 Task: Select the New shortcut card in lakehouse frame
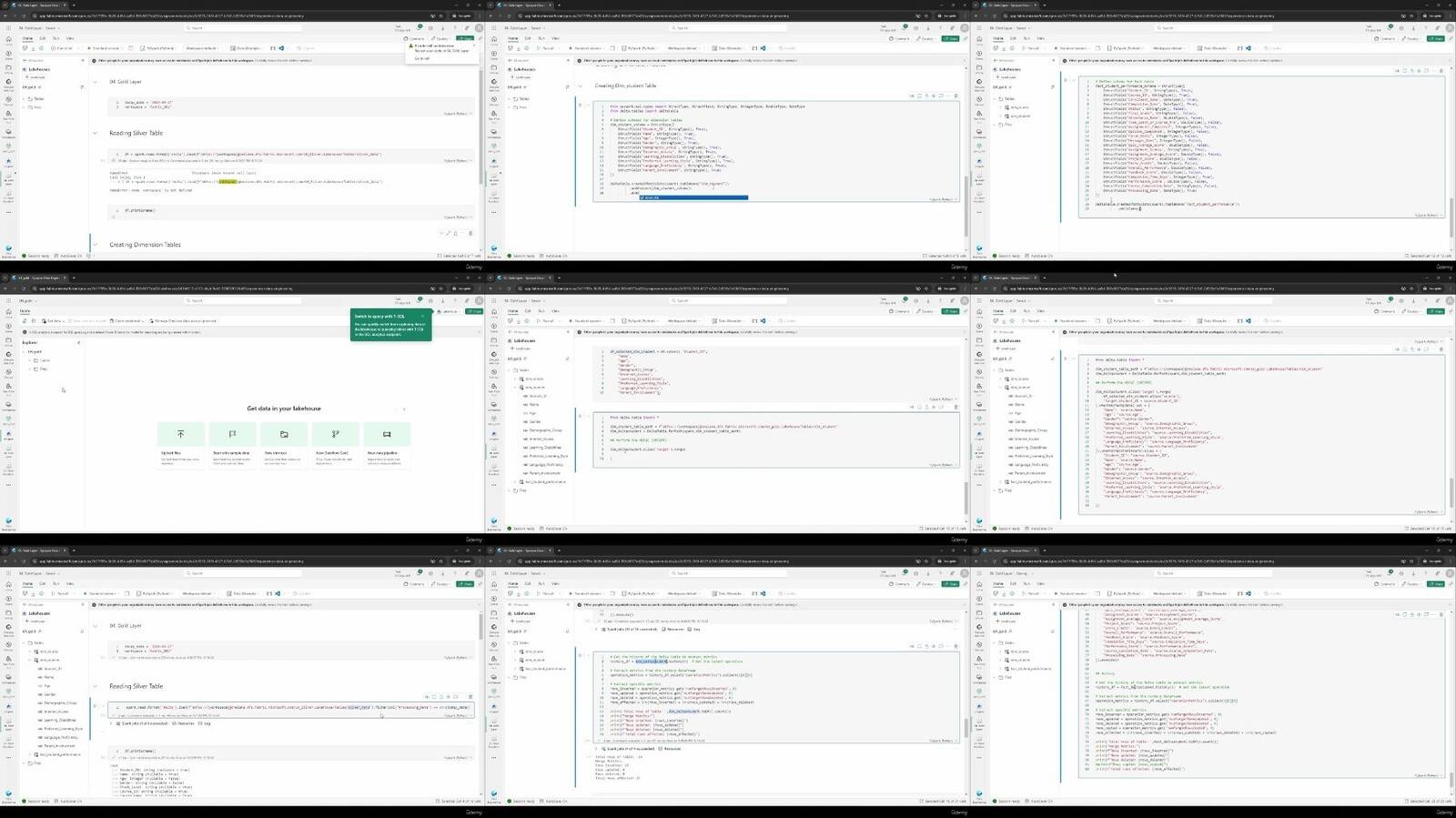pos(284,446)
